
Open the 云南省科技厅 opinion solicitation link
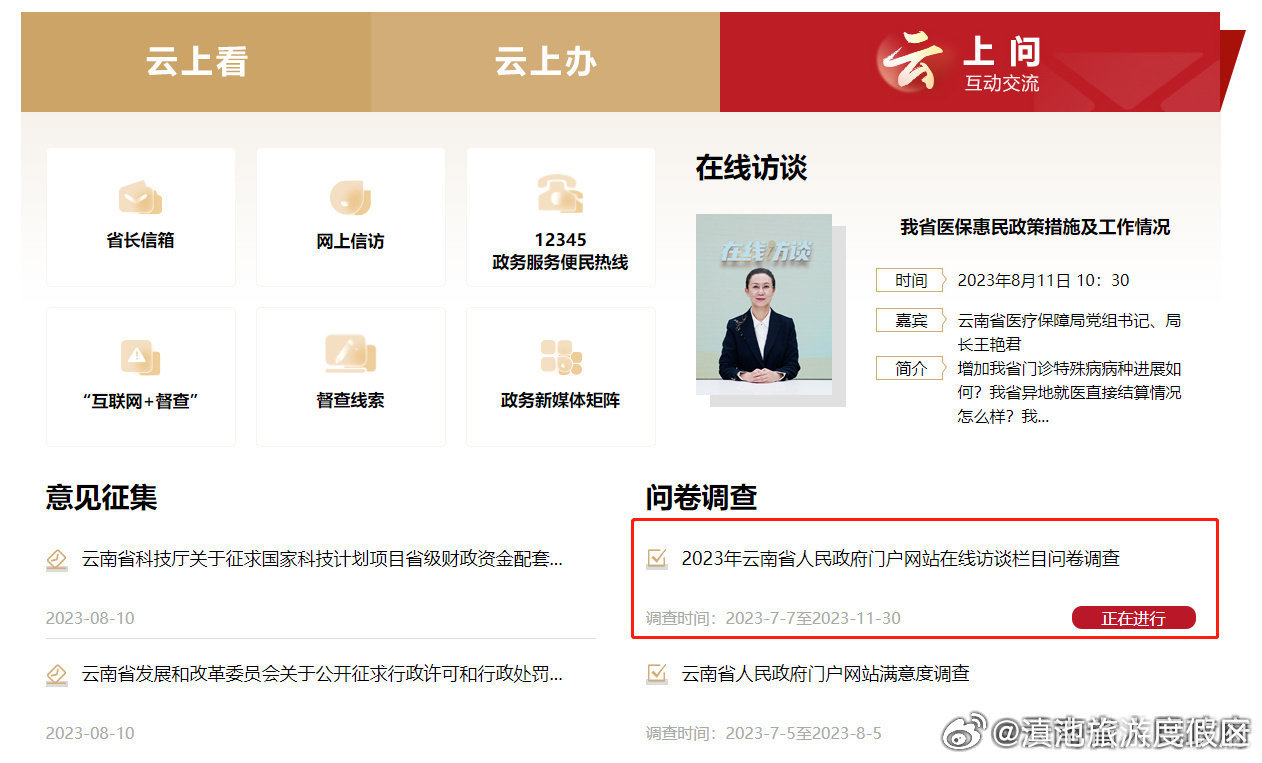click(x=321, y=559)
